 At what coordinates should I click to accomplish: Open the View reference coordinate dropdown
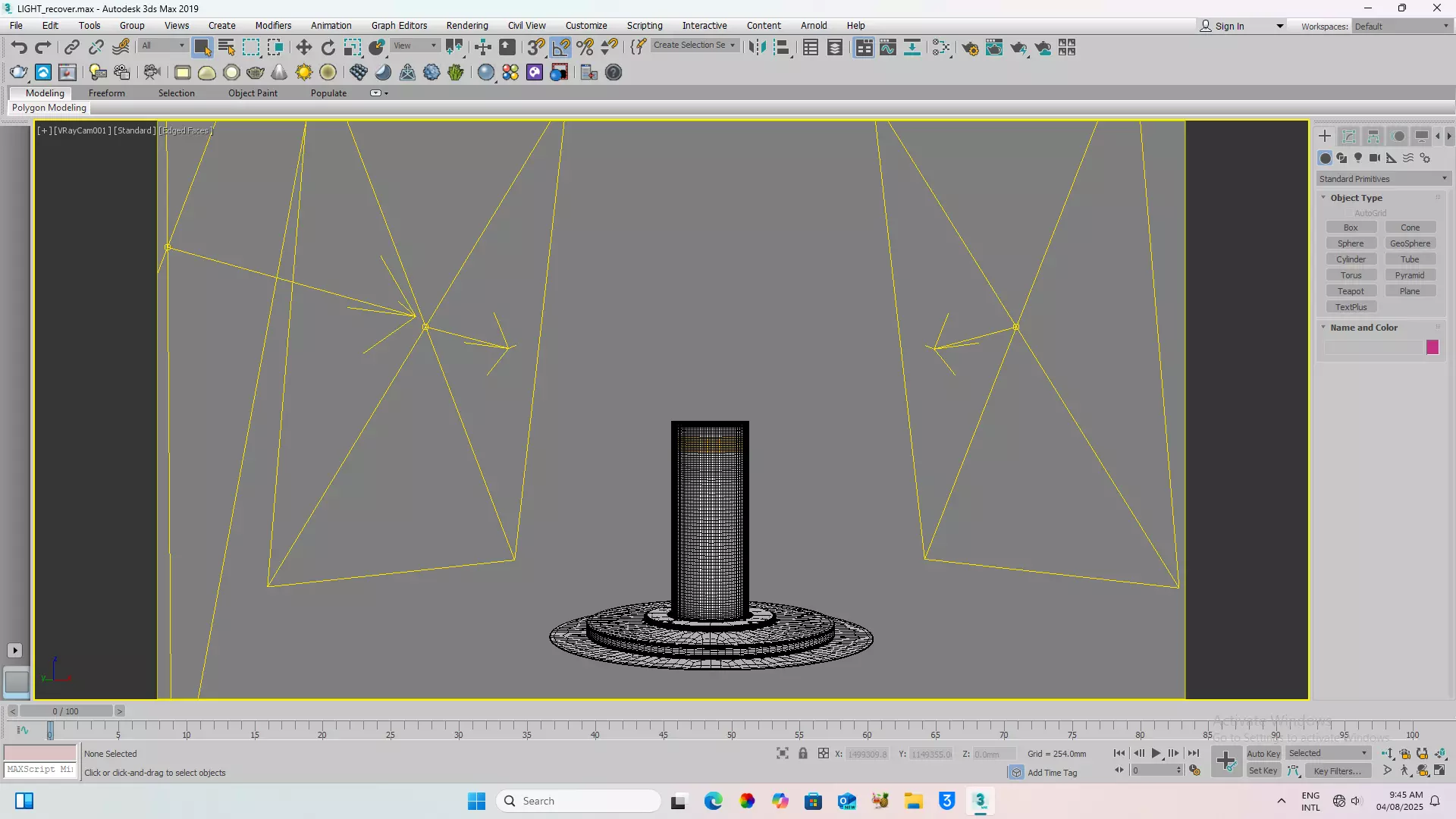pos(415,45)
